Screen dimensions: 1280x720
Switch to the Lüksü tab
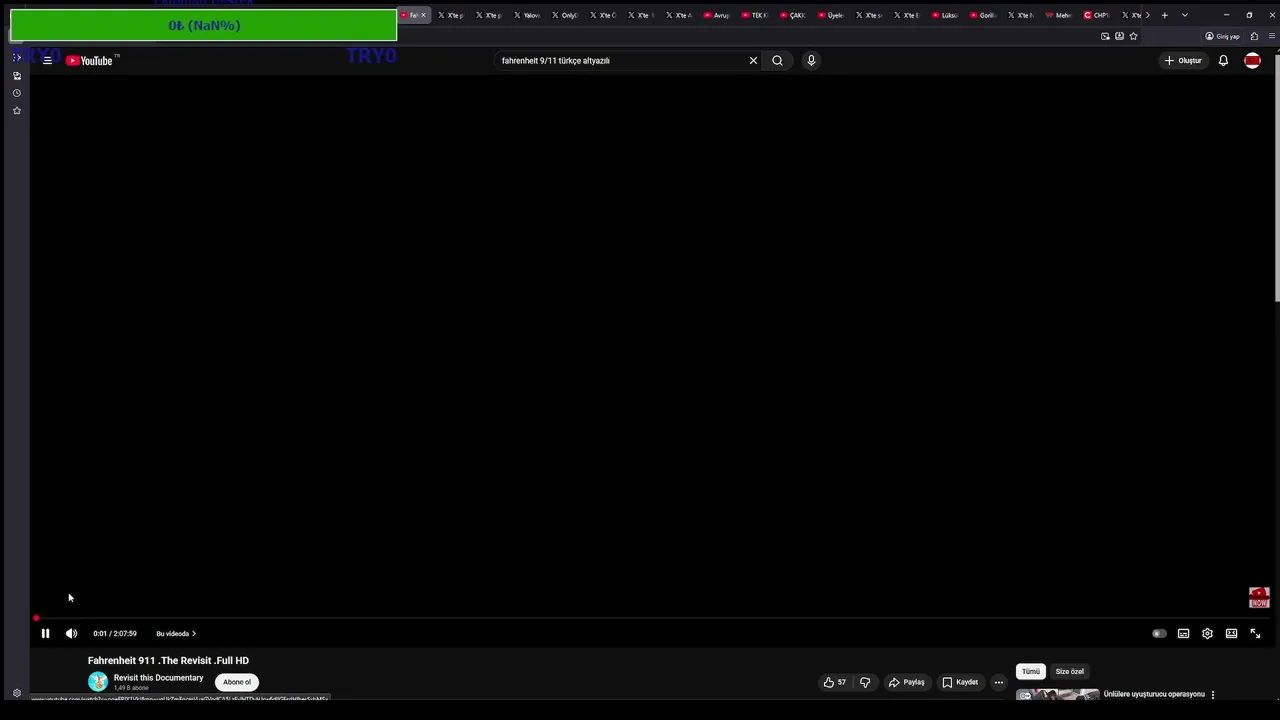(945, 15)
